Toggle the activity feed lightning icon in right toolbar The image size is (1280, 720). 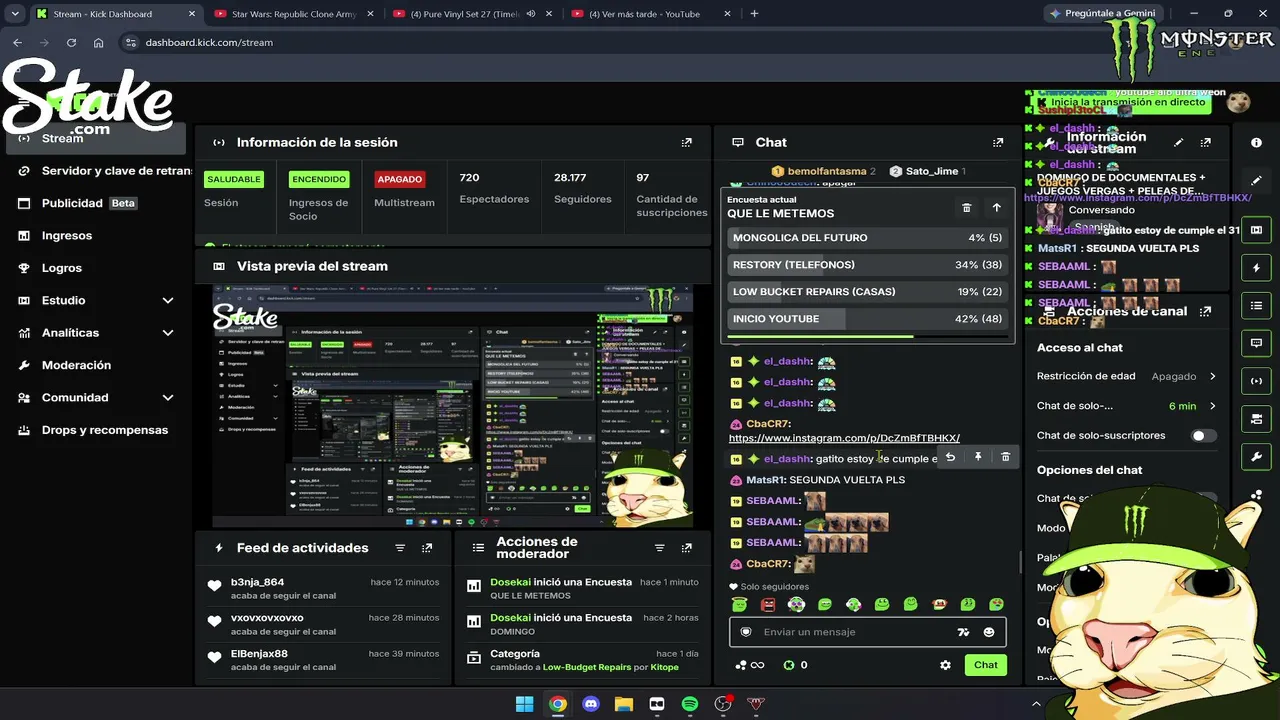point(1256,268)
